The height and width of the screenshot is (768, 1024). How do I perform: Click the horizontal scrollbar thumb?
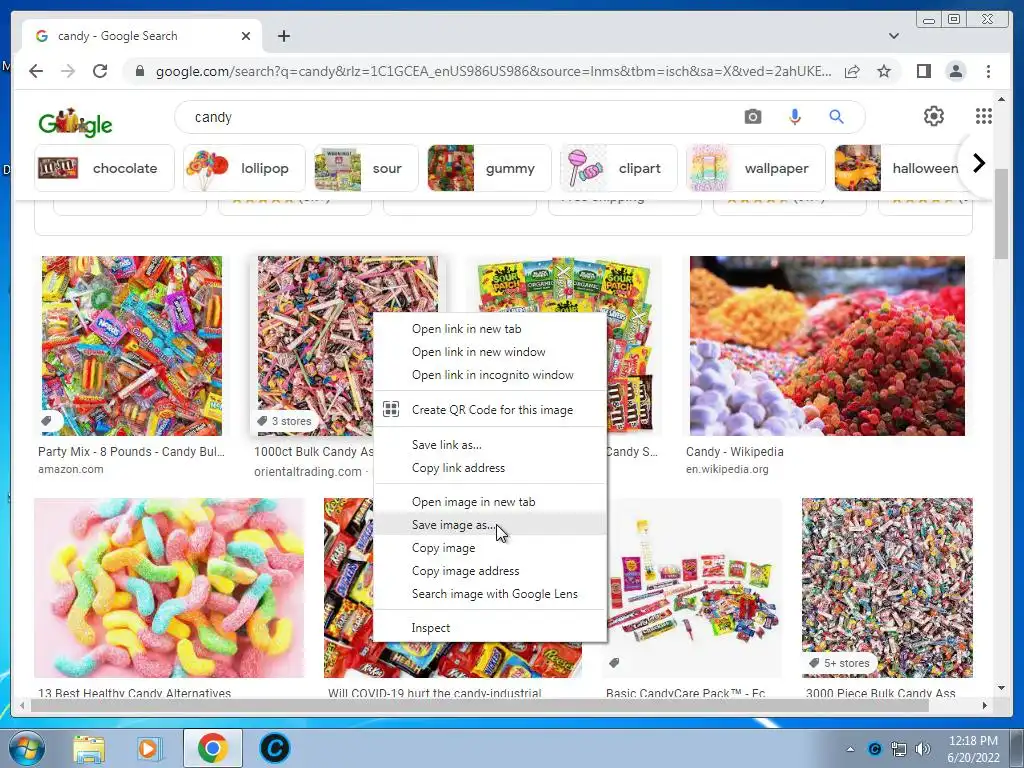480,705
